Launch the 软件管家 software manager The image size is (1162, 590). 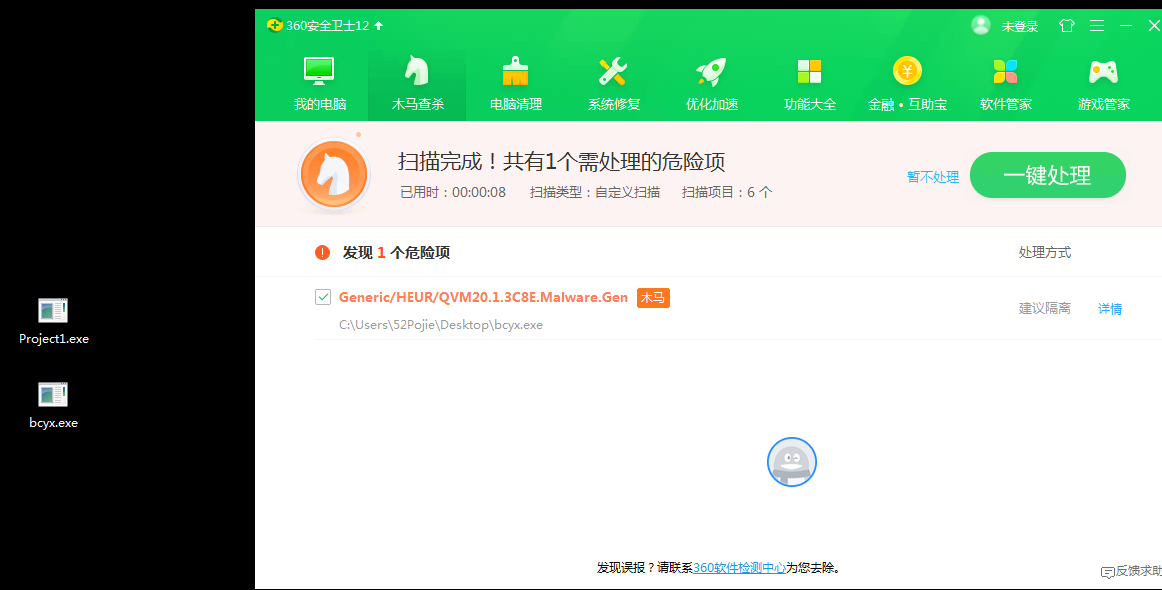(x=1005, y=82)
